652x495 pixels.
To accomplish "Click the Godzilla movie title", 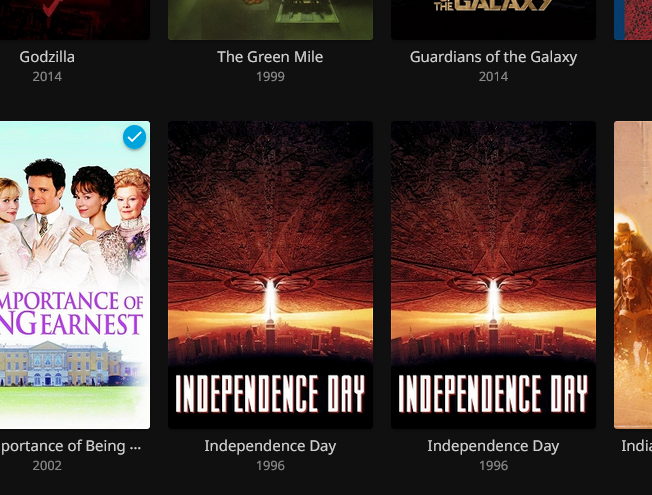I will pos(47,57).
